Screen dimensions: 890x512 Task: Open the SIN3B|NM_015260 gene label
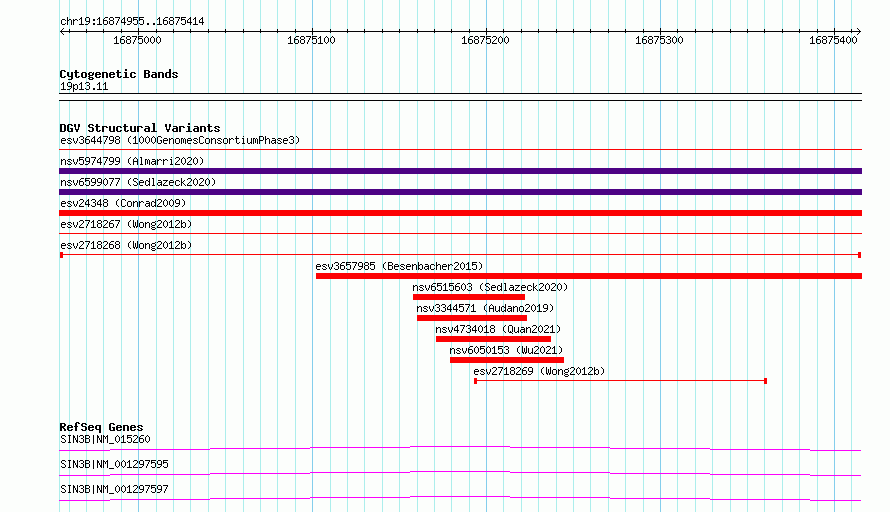coord(105,439)
